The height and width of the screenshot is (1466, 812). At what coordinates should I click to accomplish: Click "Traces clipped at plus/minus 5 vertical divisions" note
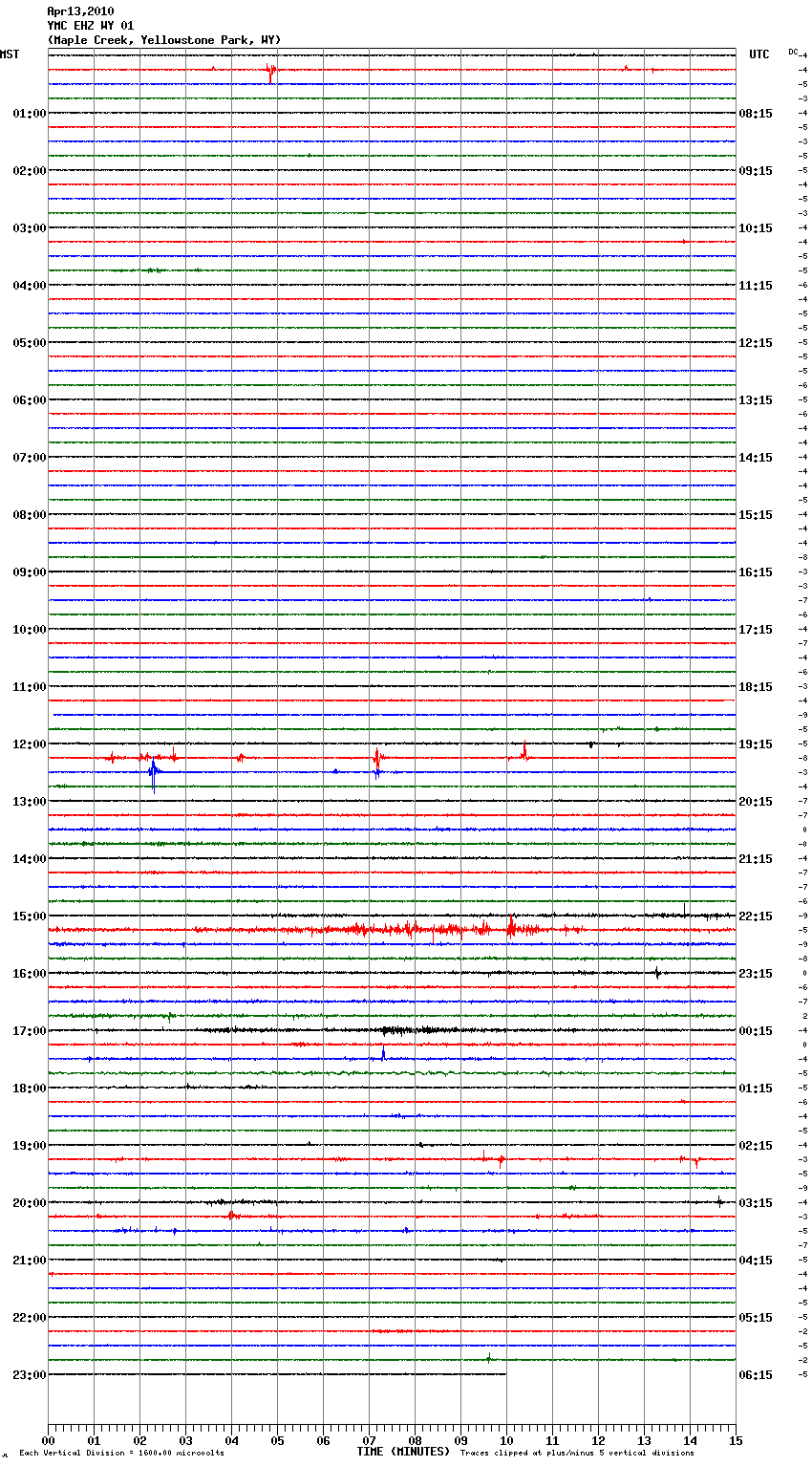pyautogui.click(x=577, y=1454)
